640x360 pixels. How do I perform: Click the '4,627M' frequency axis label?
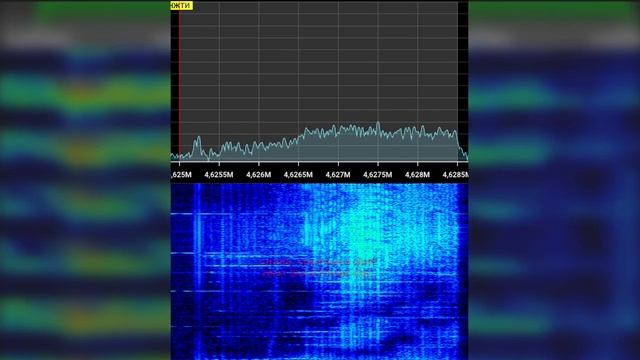pyautogui.click(x=338, y=175)
